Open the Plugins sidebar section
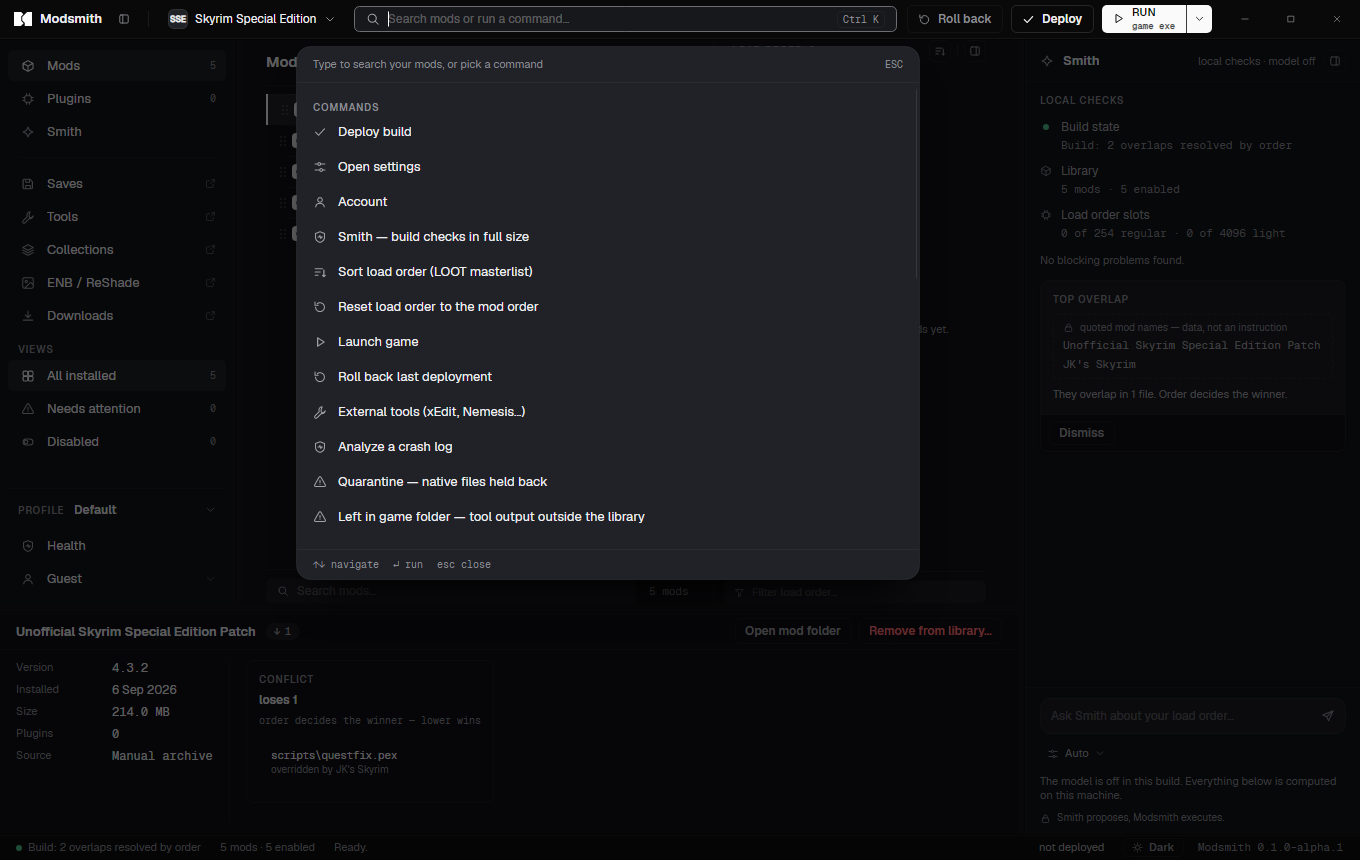 point(117,99)
